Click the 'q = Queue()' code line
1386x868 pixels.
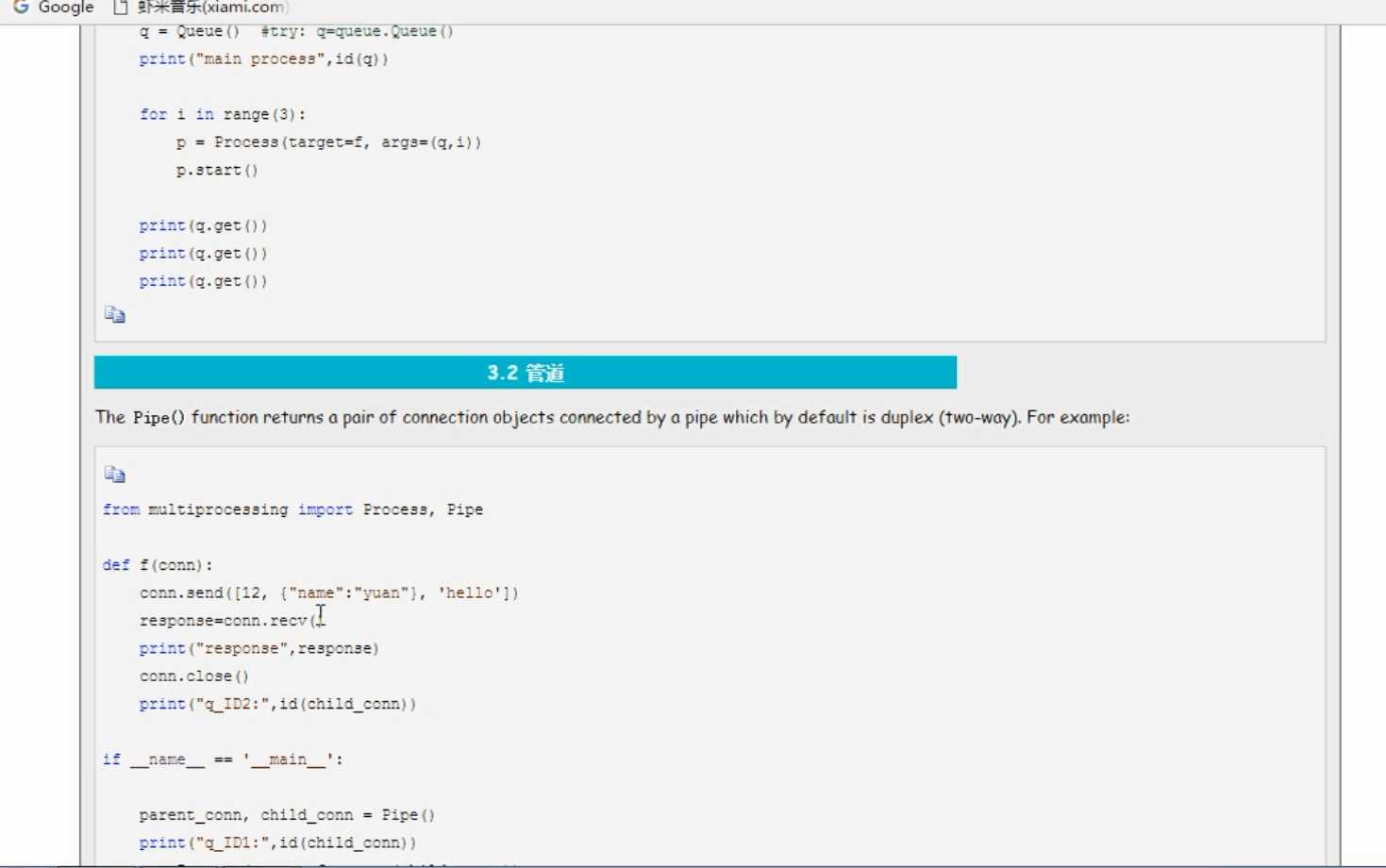[x=296, y=31]
